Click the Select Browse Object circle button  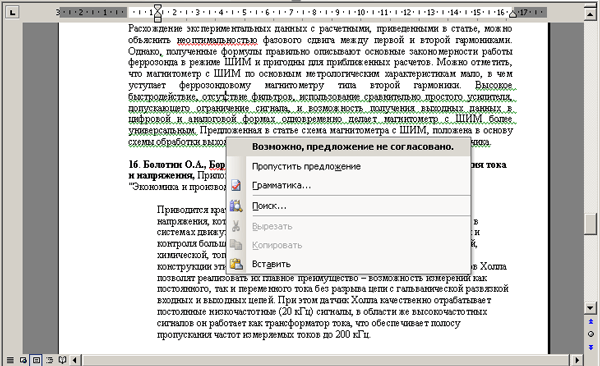590,334
